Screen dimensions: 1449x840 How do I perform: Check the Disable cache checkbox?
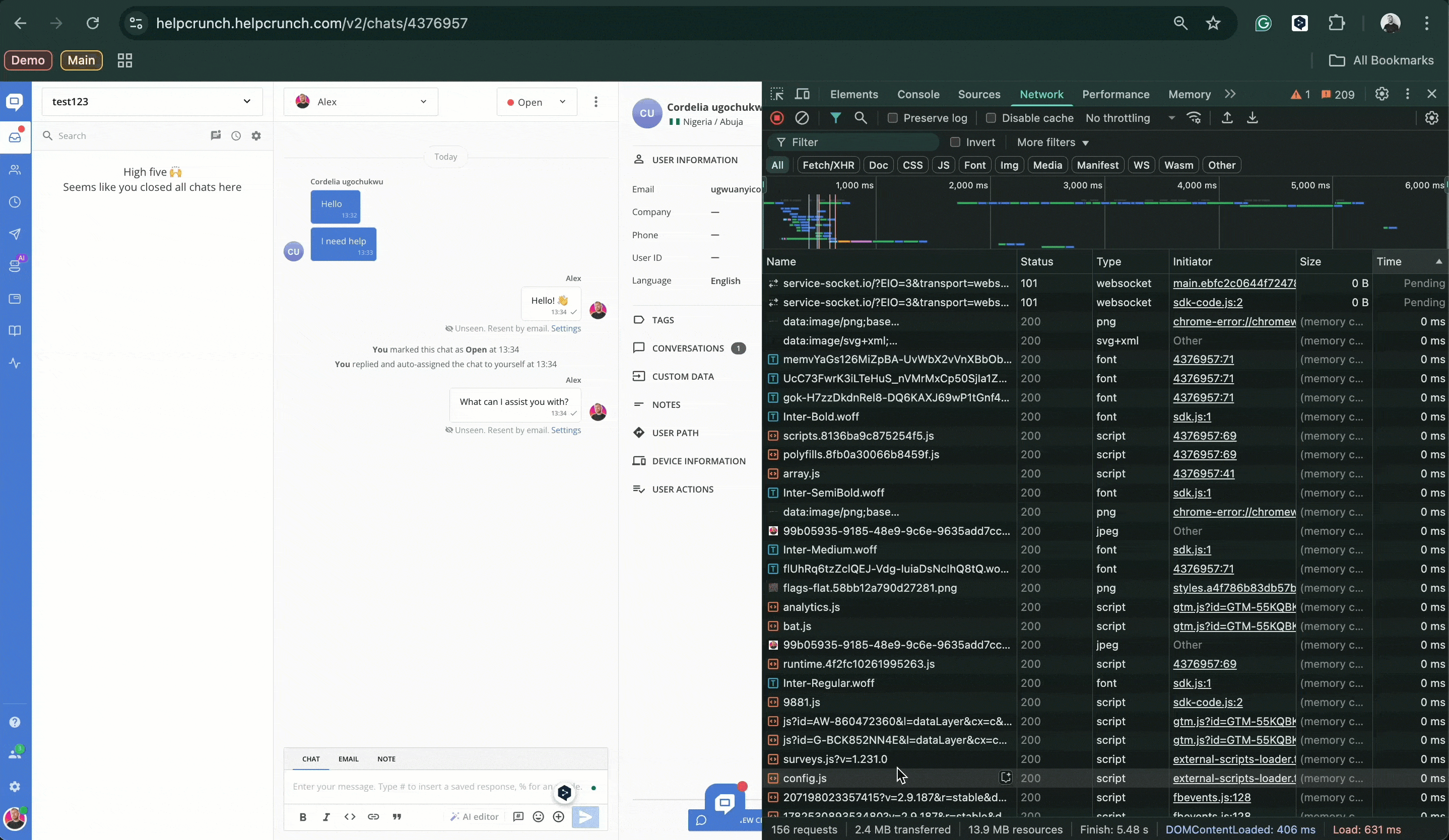(991, 118)
